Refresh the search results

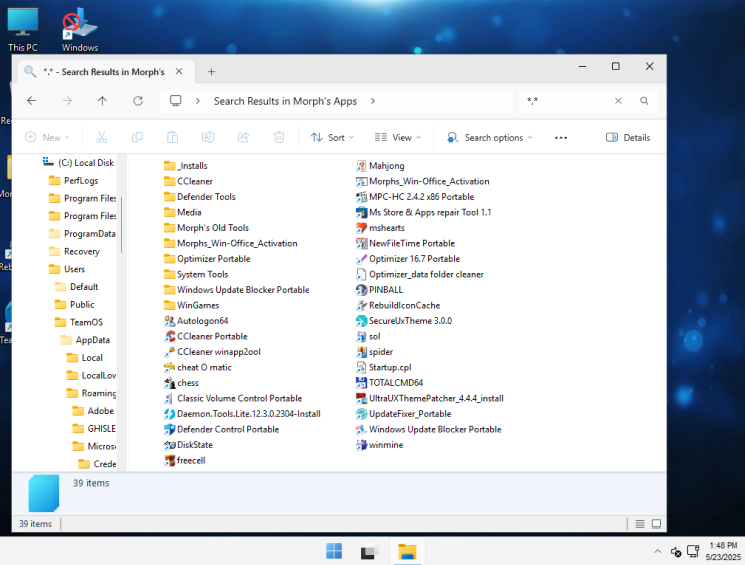point(138,101)
